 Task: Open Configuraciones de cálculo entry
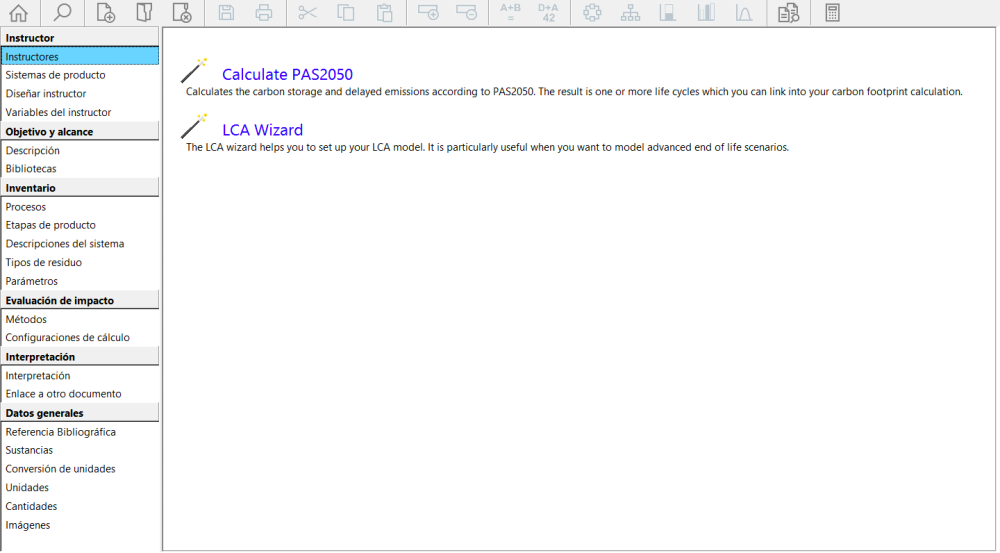(80, 337)
